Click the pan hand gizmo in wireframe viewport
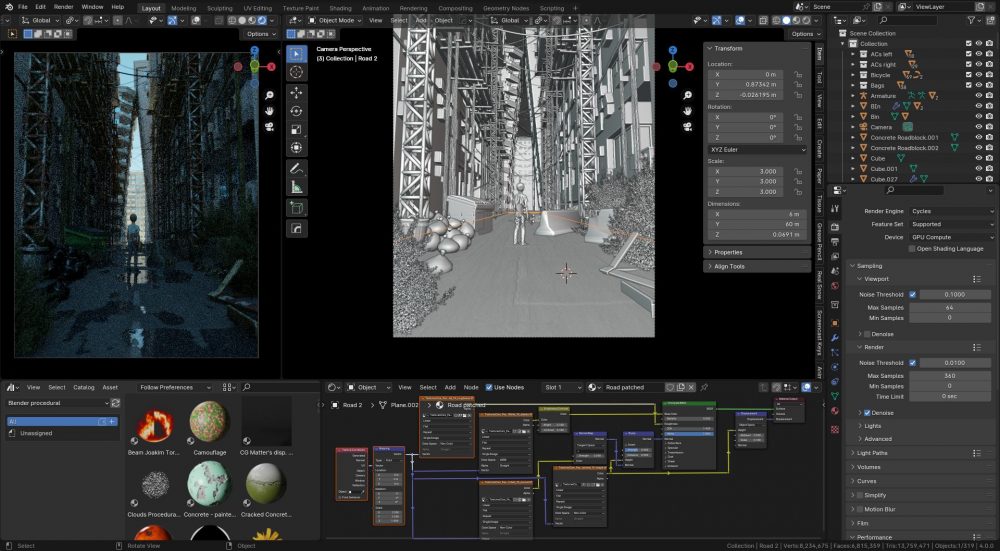Image resolution: width=1000 pixels, height=551 pixels. point(688,111)
